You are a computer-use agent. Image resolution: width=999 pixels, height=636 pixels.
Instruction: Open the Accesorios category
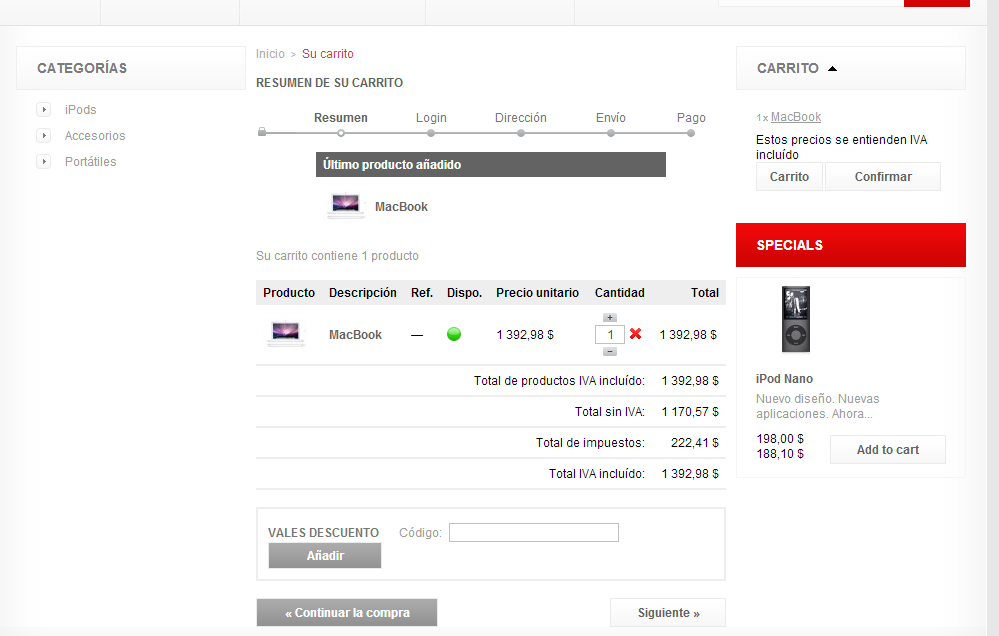95,136
